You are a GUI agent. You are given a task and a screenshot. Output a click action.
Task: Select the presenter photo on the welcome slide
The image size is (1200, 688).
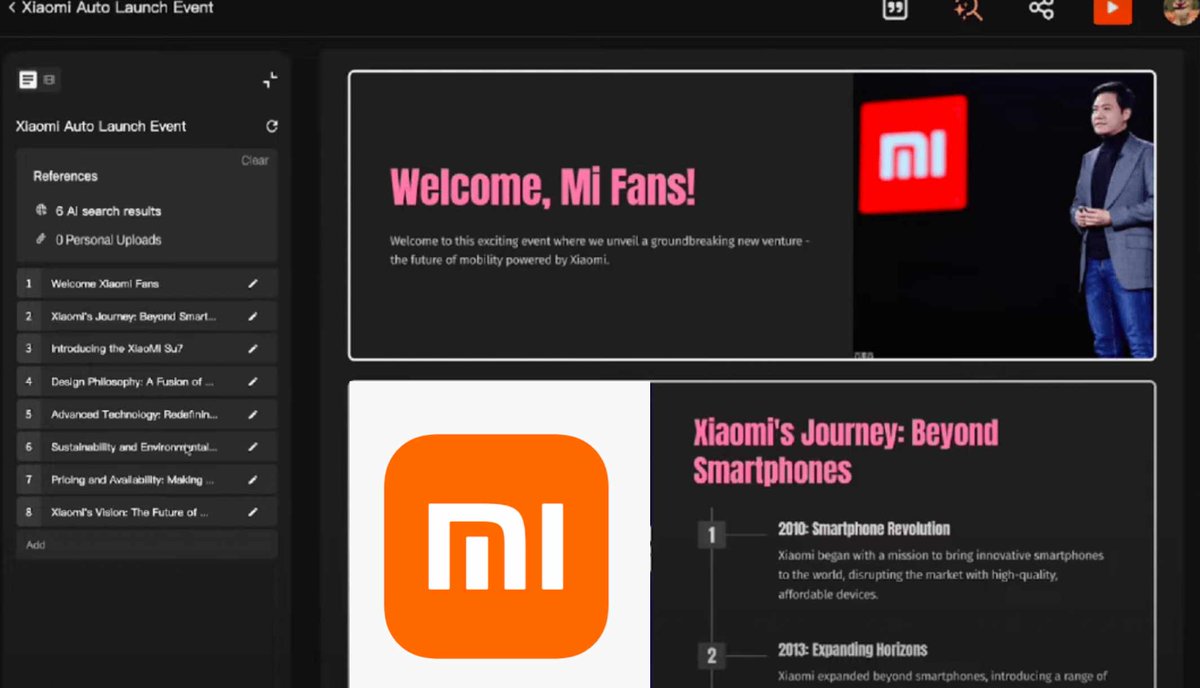click(1003, 215)
